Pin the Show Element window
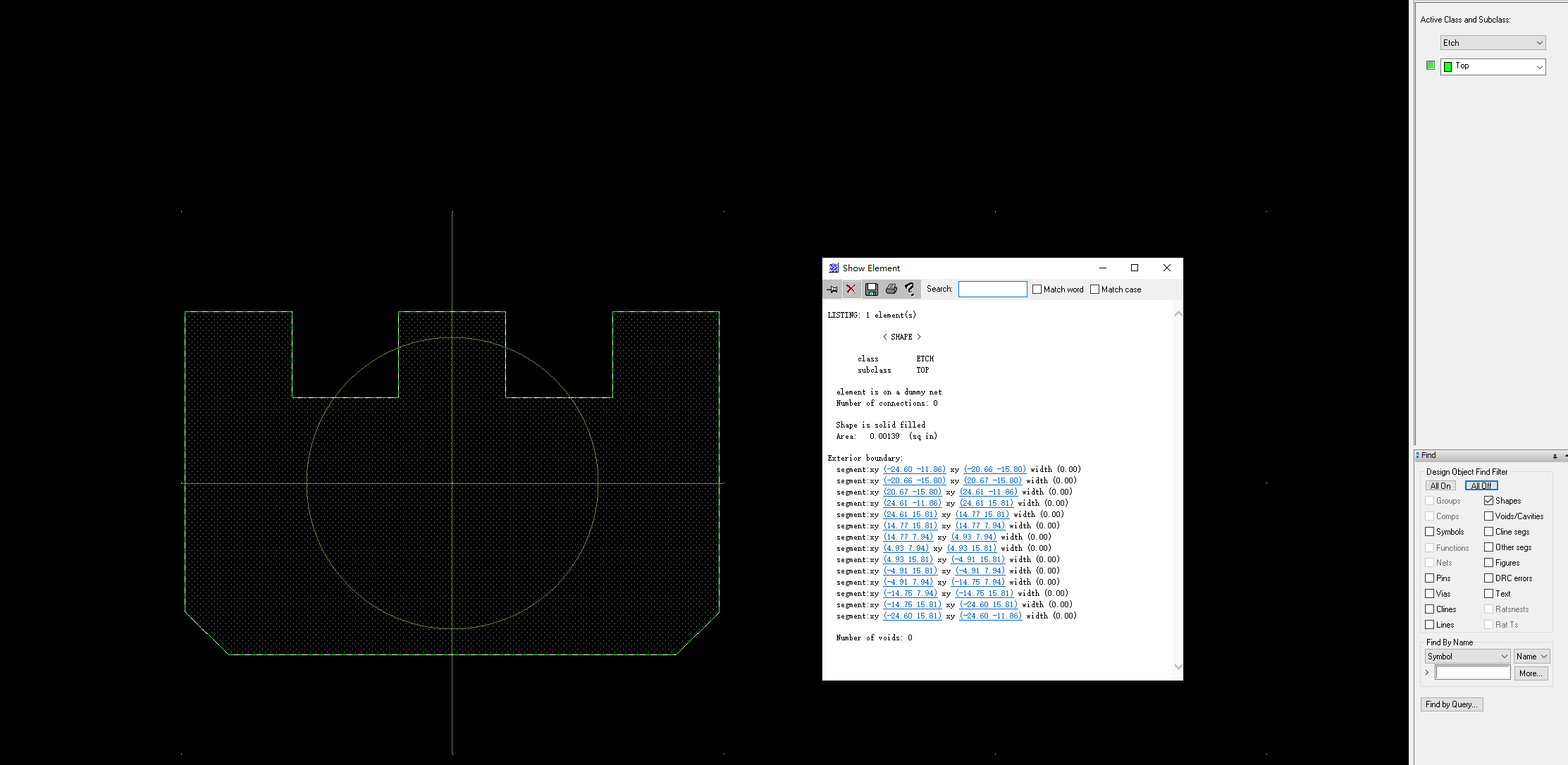This screenshot has height=765, width=1568. tap(832, 290)
